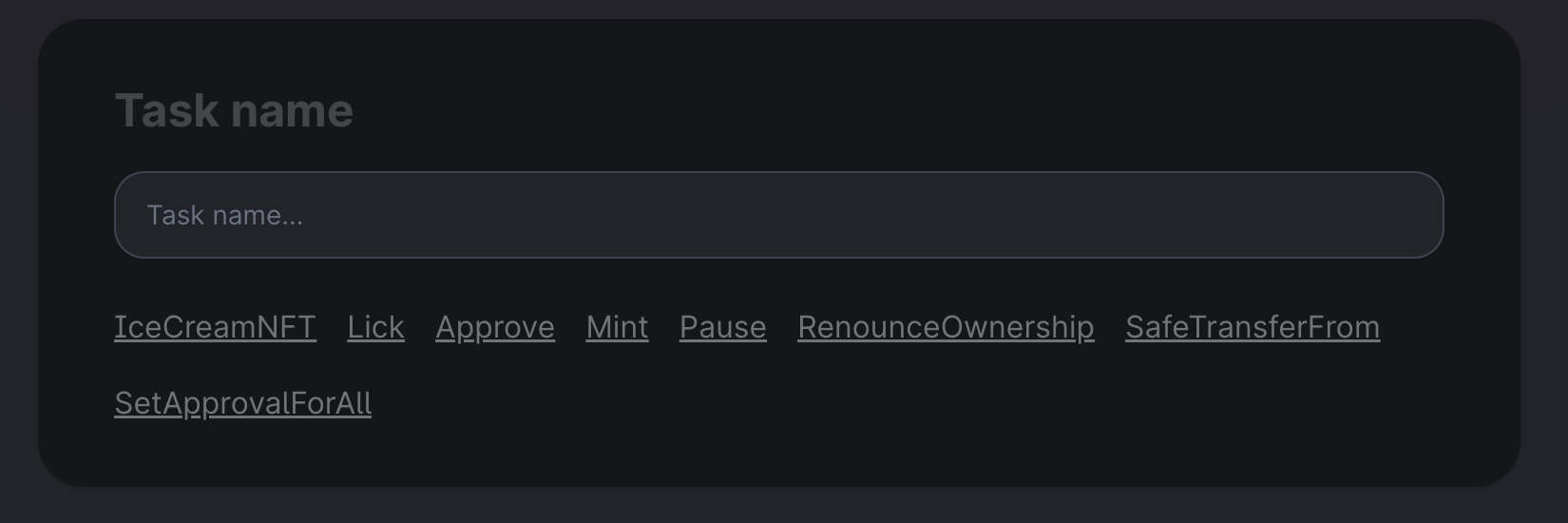Click the RenounceOwnership link
Image resolution: width=1568 pixels, height=523 pixels.
point(946,327)
